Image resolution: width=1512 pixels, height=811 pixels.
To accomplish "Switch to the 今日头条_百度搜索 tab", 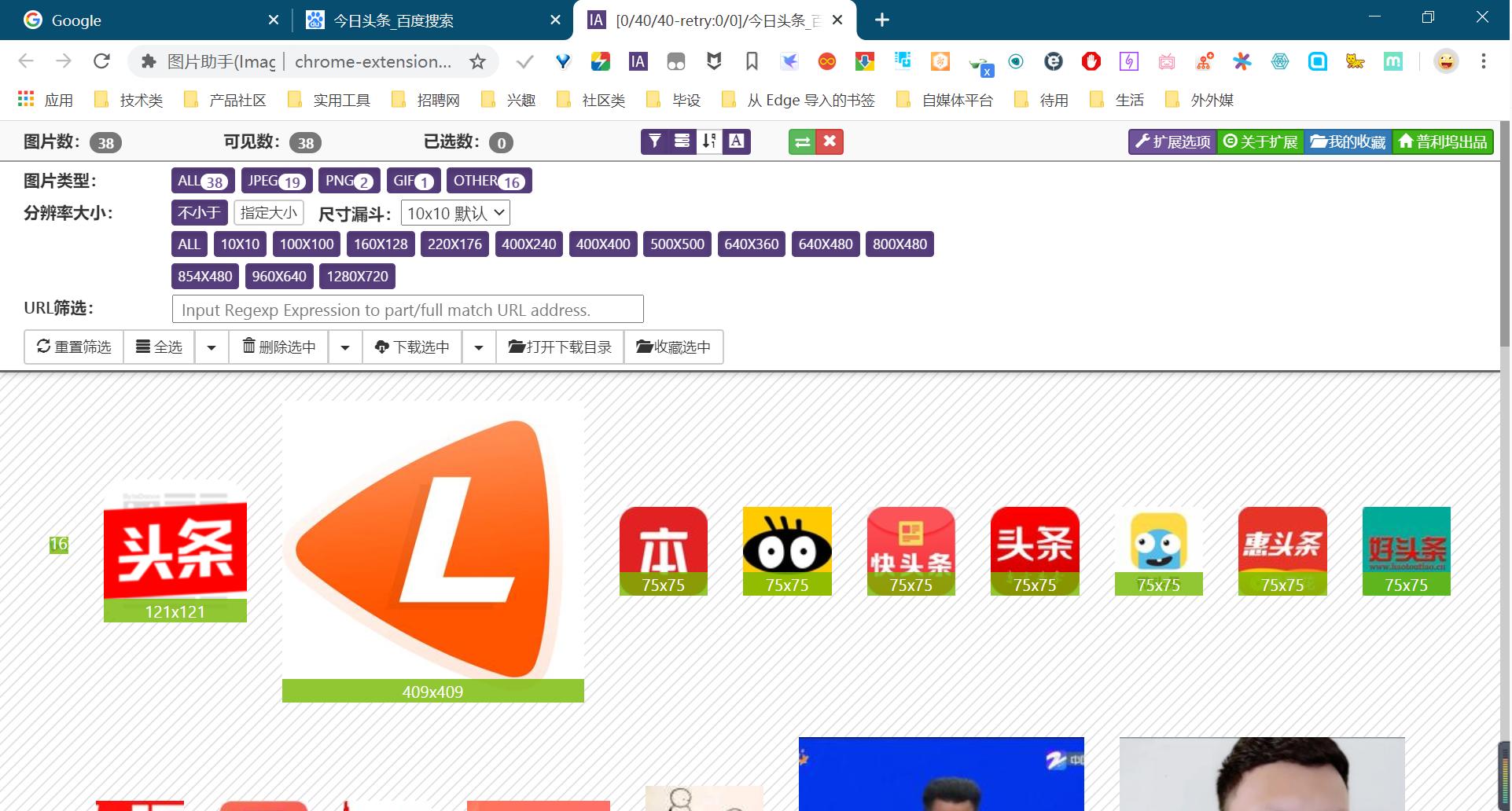I will (x=429, y=20).
